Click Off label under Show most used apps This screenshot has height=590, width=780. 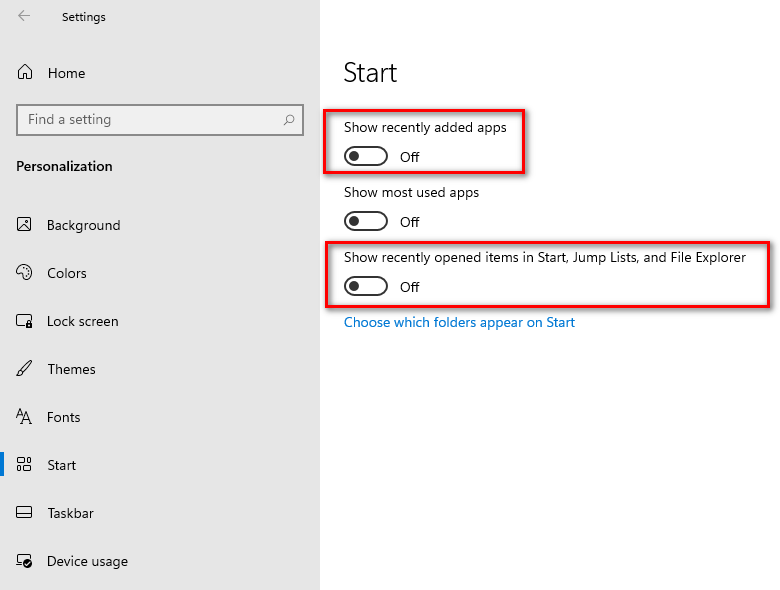click(409, 222)
